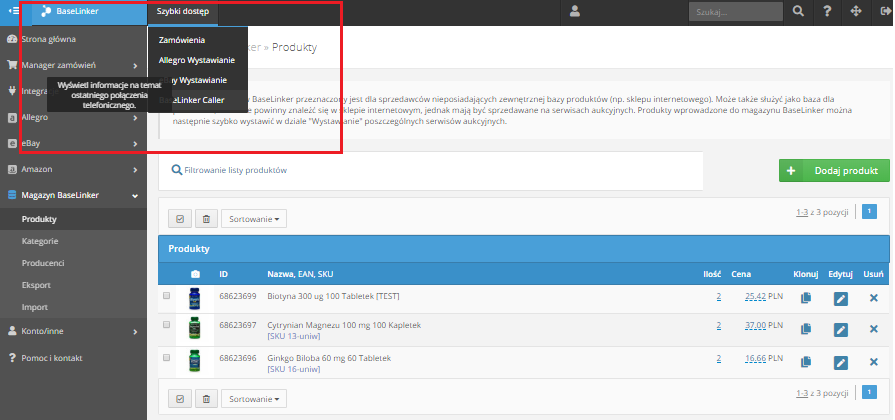Screen dimensions: 895x420
Task: Select Allegro Wystawianie in quick access menu
Action: click(x=197, y=60)
